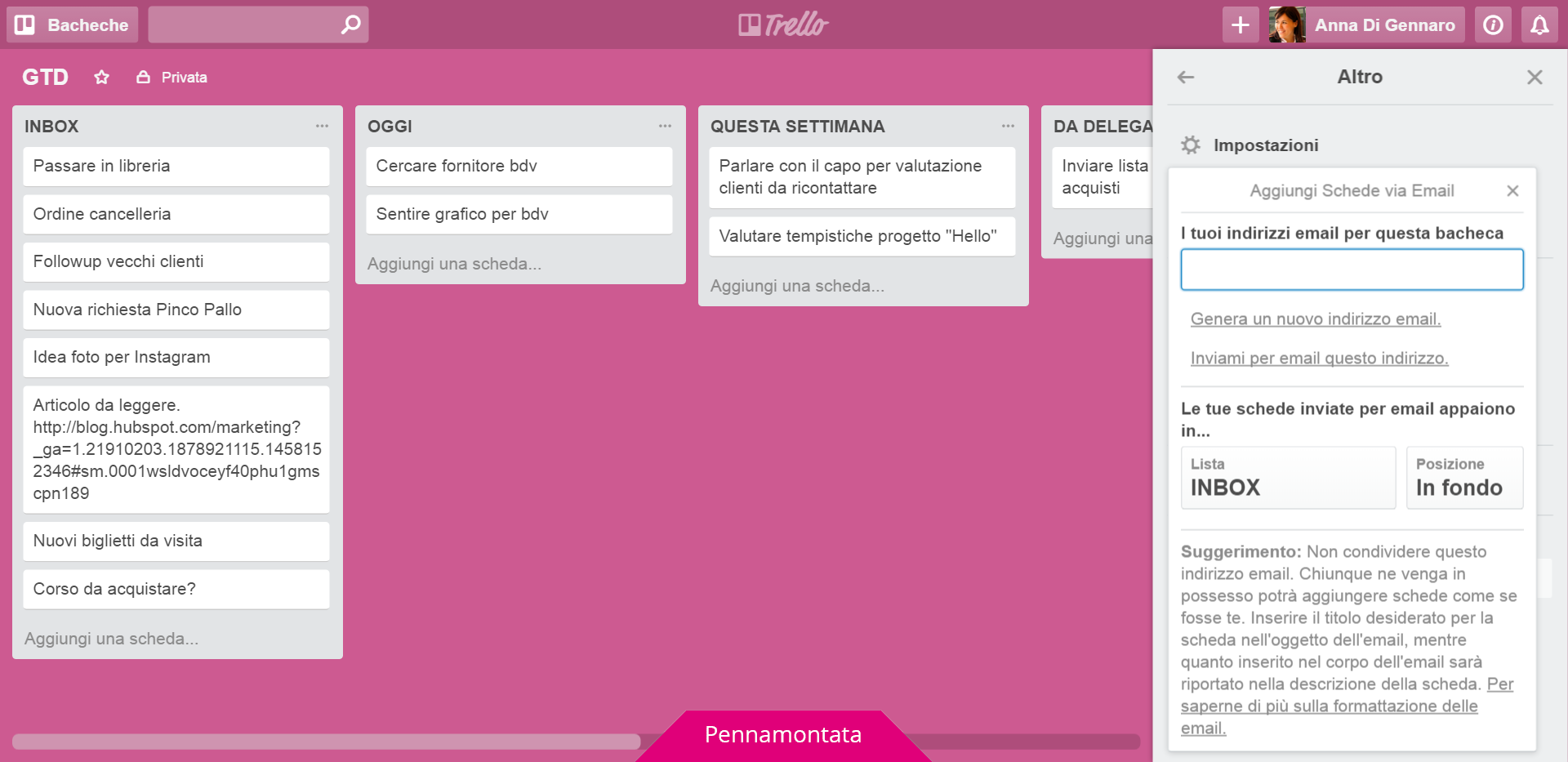Open the INBOX list menu
The height and width of the screenshot is (762, 1568).
(x=322, y=126)
